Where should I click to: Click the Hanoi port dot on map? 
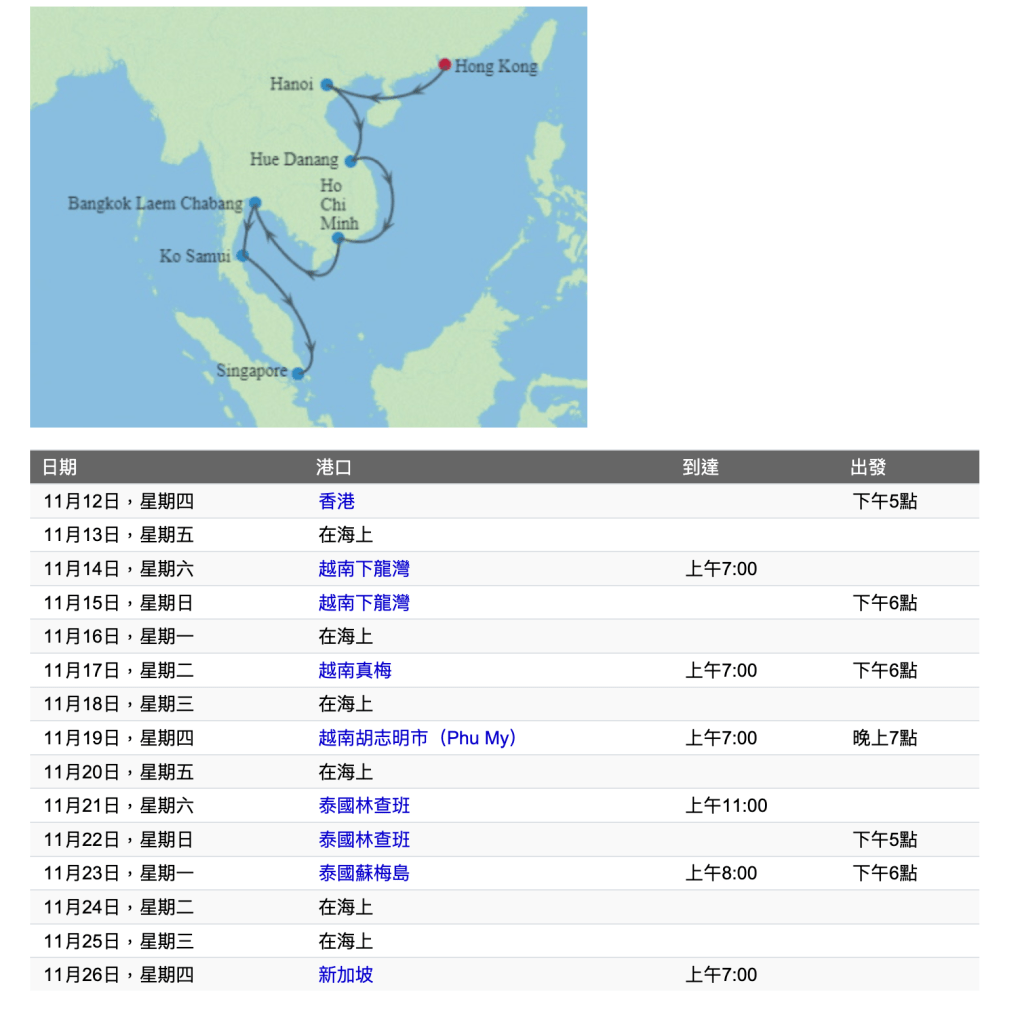click(327, 85)
